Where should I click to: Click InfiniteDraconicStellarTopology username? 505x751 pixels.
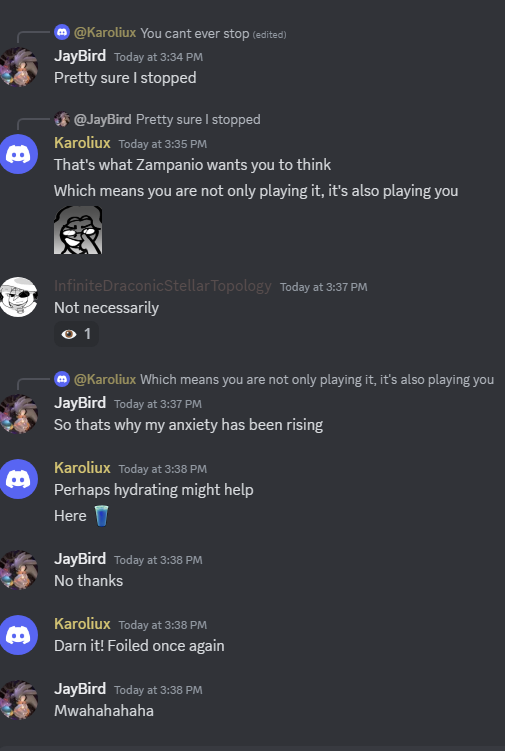(163, 286)
